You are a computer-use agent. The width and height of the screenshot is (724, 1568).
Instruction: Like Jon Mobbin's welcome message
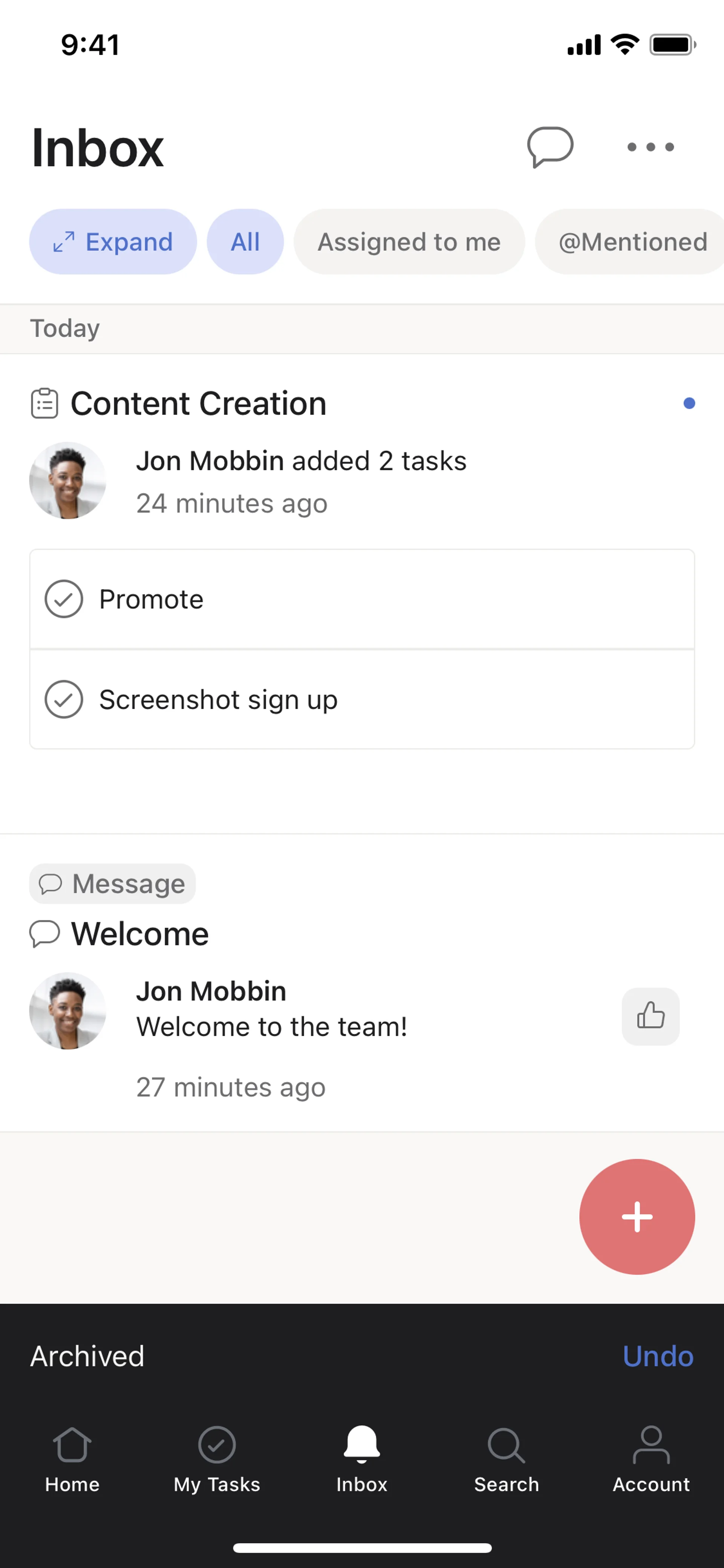650,1016
